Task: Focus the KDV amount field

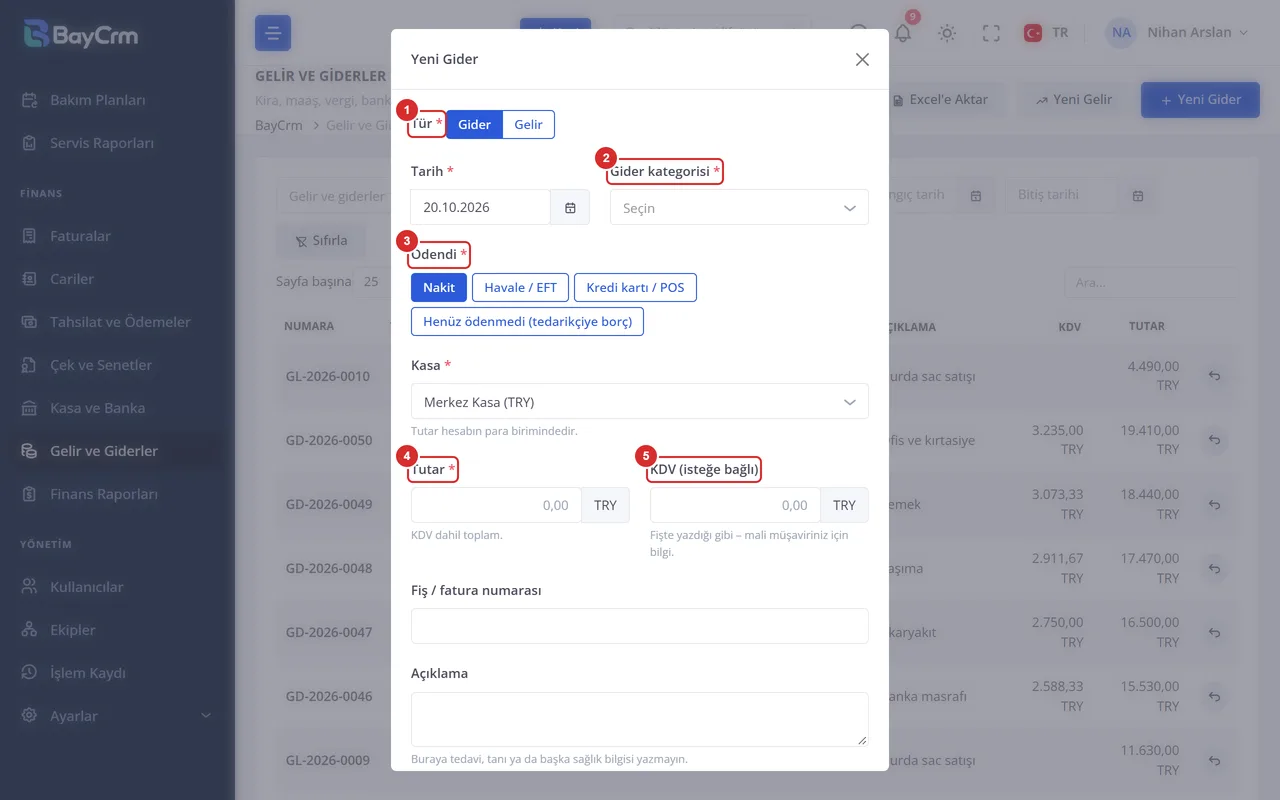Action: pyautogui.click(x=735, y=505)
